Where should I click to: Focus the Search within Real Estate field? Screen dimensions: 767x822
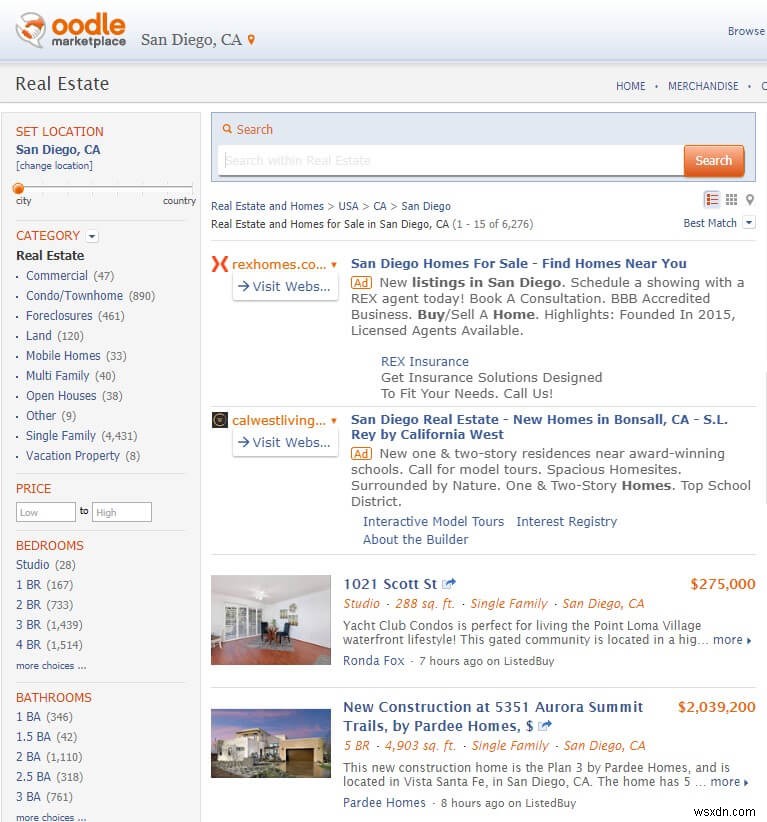(451, 160)
